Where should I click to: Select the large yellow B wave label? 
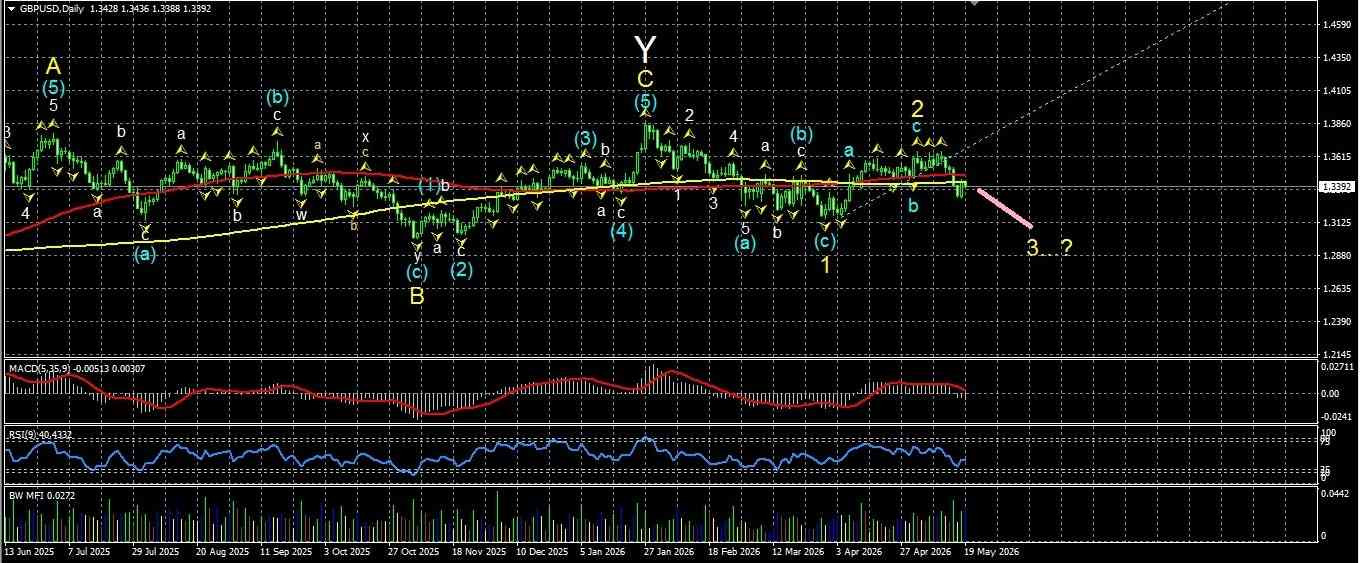(x=417, y=295)
